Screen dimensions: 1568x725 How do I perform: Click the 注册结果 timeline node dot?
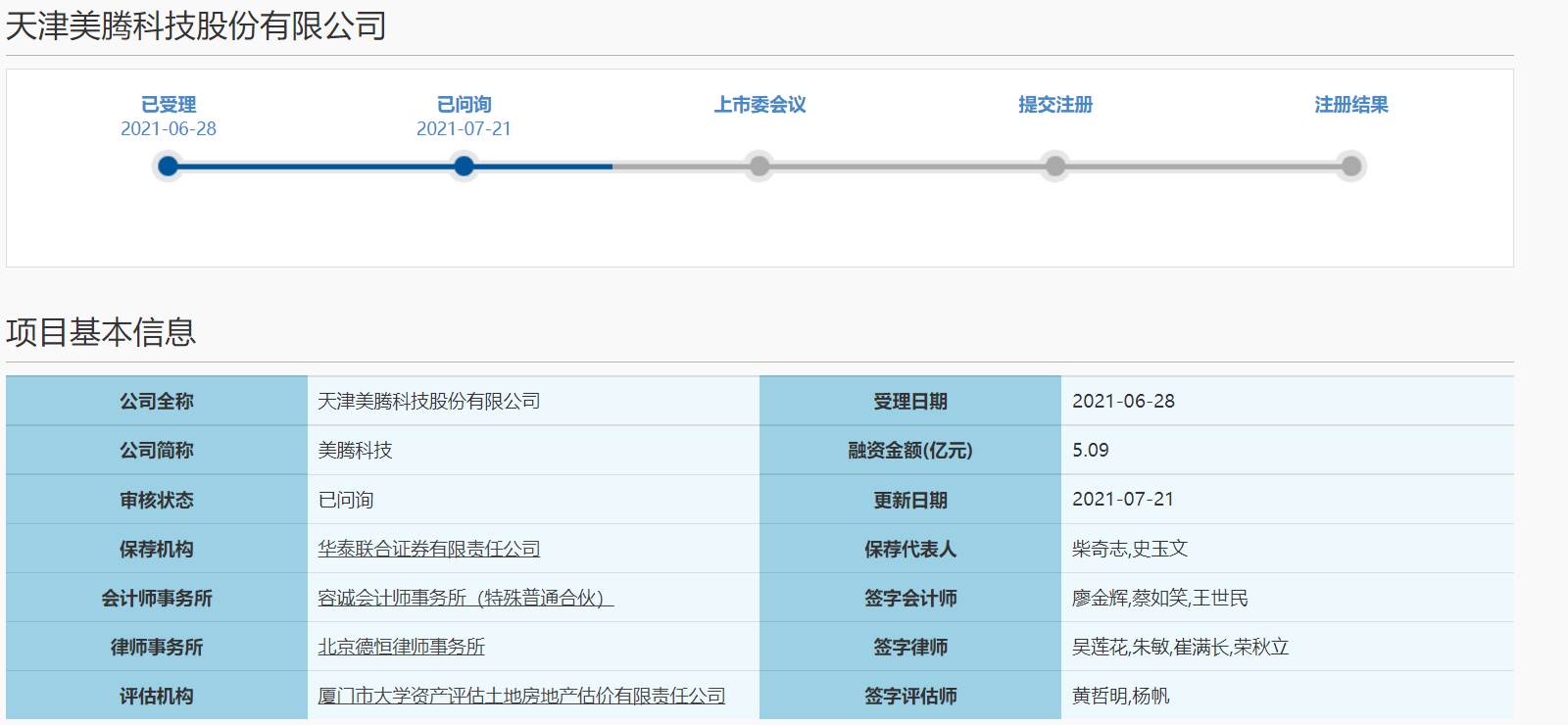pos(1351,167)
